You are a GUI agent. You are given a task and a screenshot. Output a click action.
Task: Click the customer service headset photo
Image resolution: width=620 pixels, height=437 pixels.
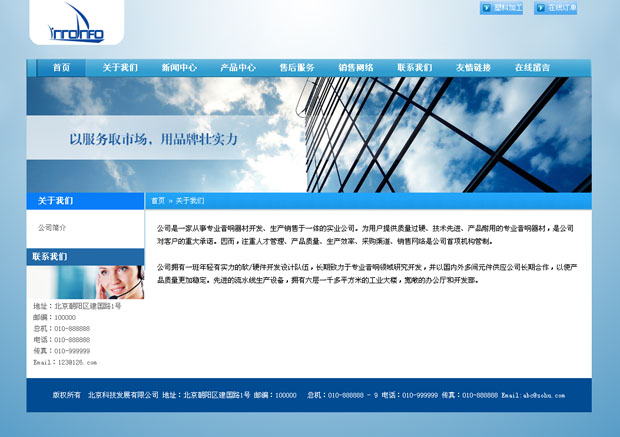click(x=85, y=282)
